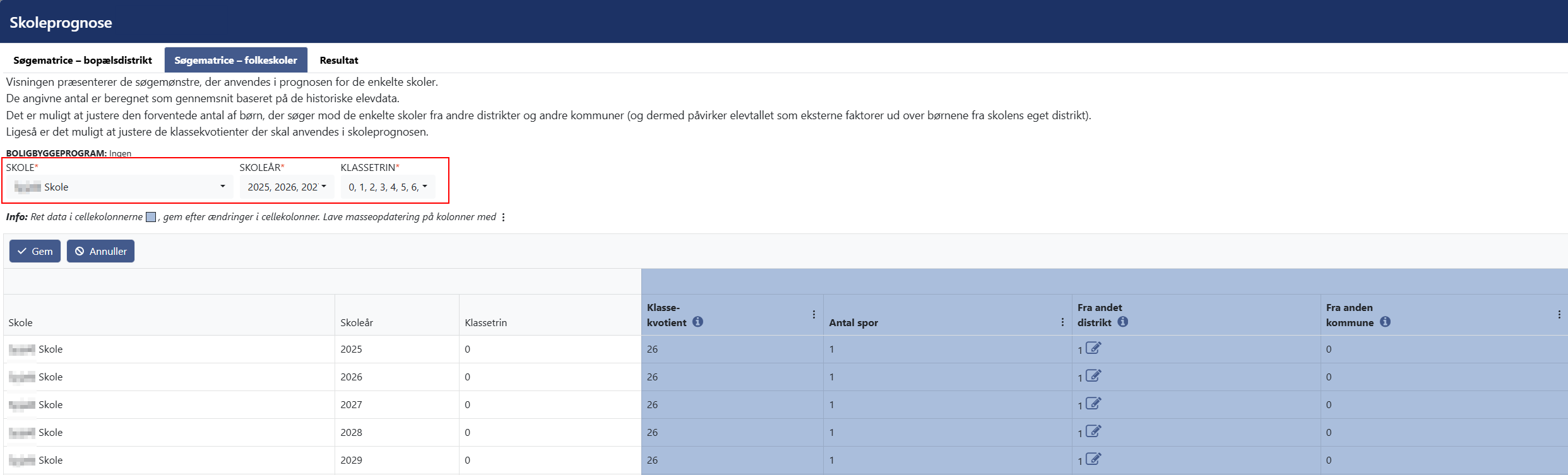The image size is (1568, 475).
Task: Open the Resultat tab
Action: 339,60
